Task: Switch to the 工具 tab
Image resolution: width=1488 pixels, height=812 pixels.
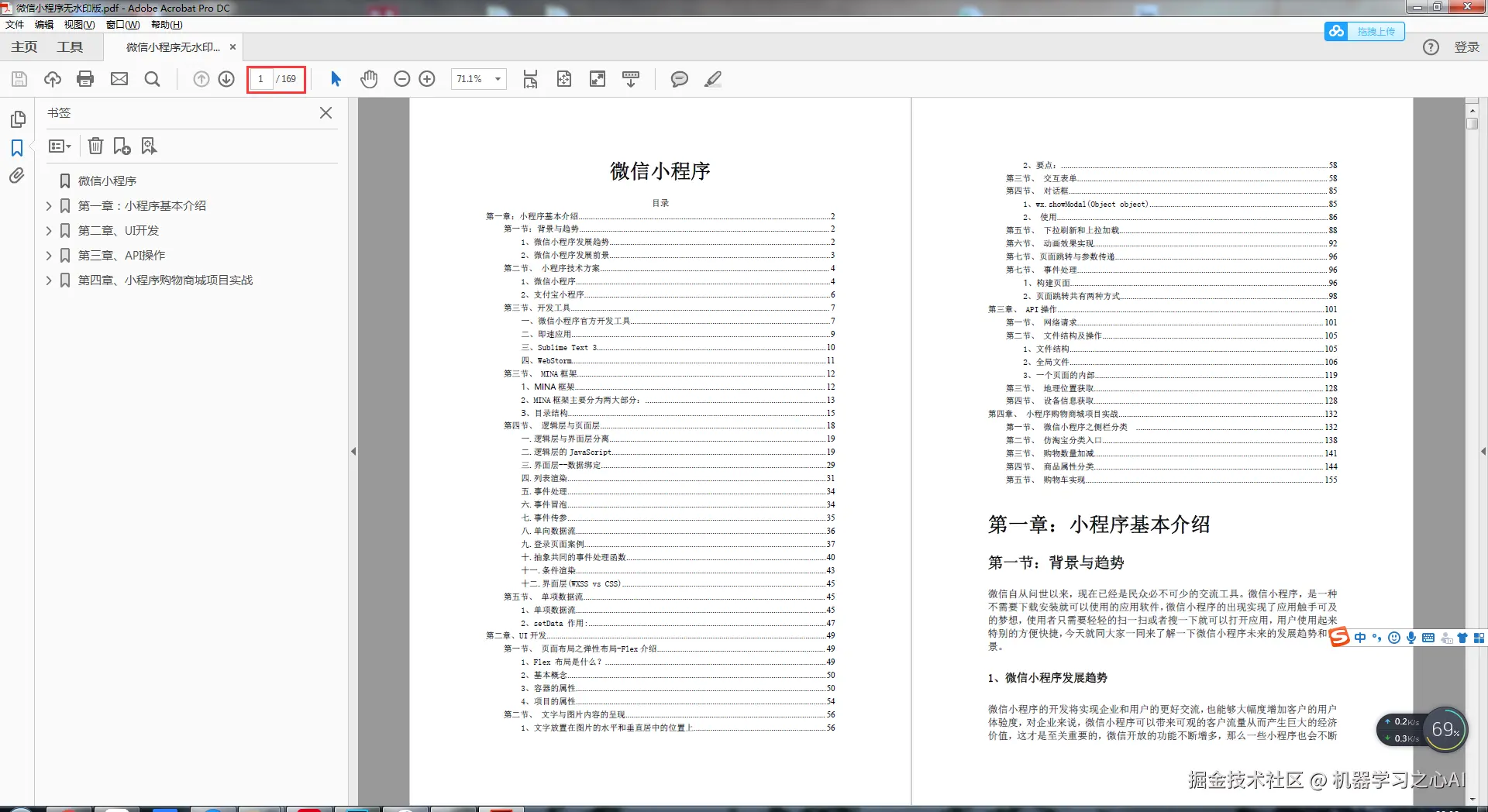Action: coord(70,47)
